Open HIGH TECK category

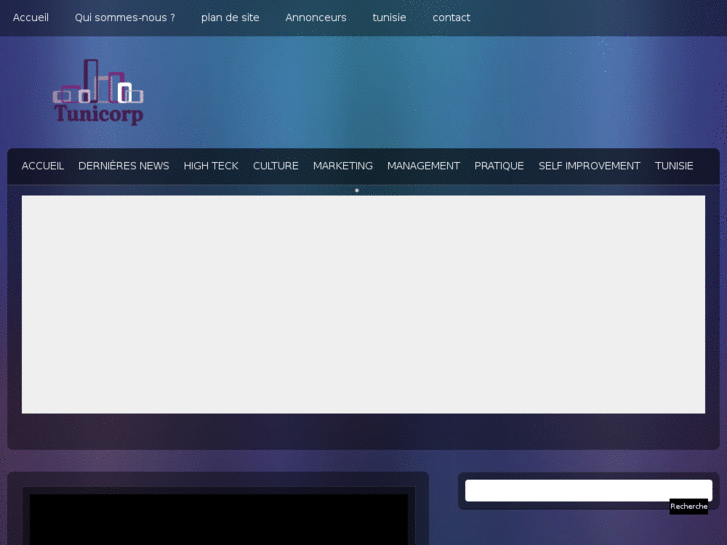(x=211, y=166)
